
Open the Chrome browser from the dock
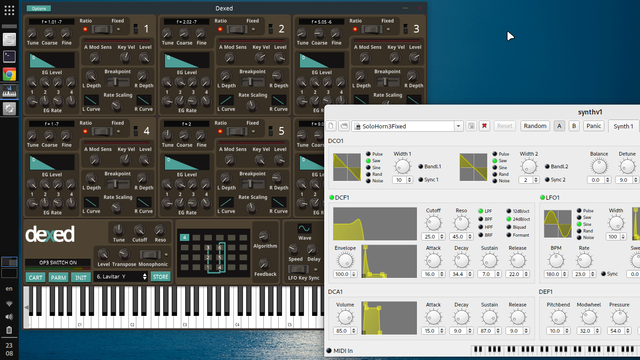coord(9,74)
